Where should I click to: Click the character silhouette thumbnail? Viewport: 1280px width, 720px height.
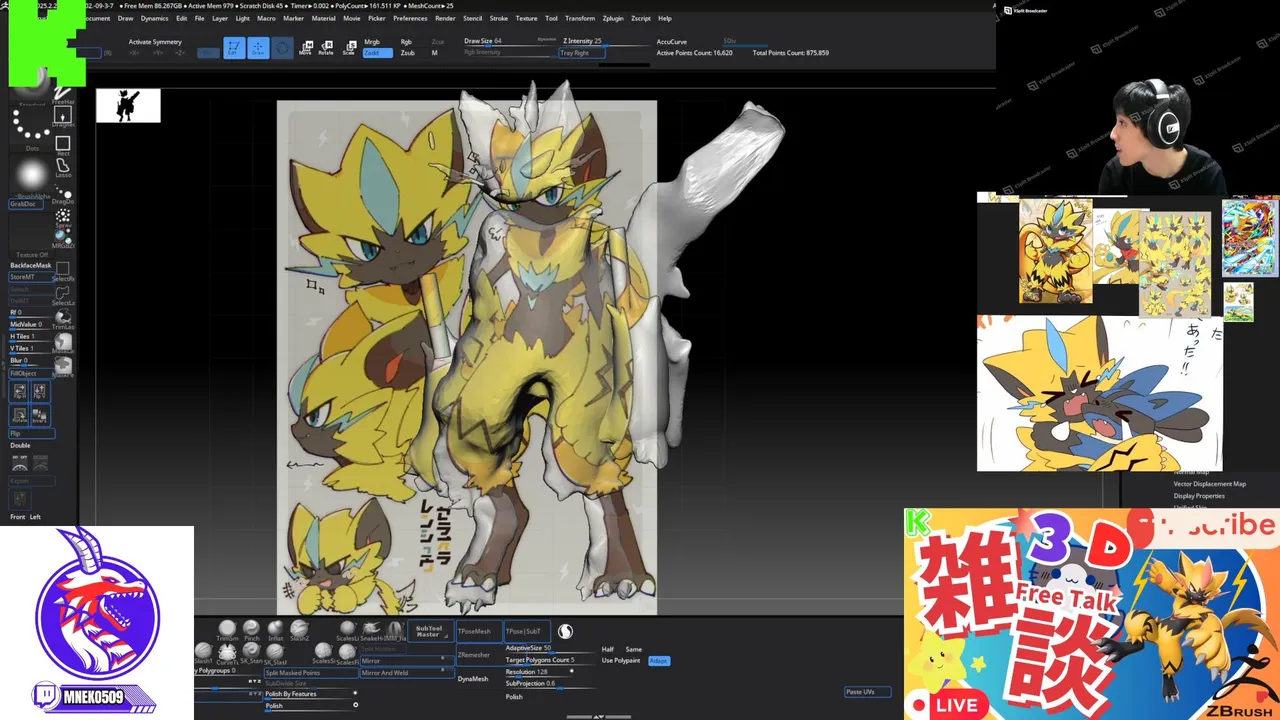128,105
